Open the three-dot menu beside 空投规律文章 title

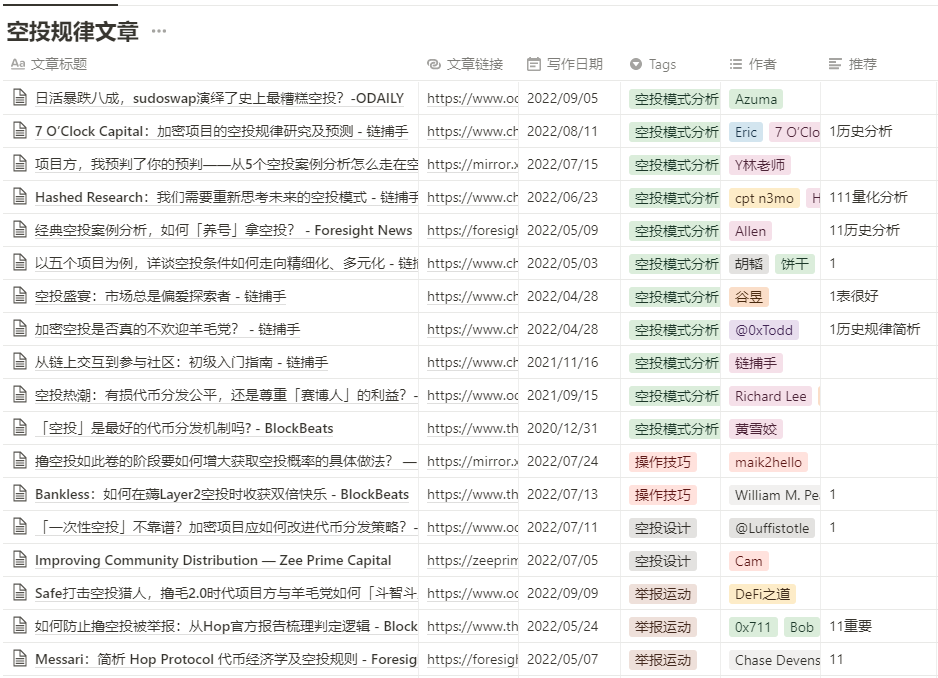click(159, 31)
